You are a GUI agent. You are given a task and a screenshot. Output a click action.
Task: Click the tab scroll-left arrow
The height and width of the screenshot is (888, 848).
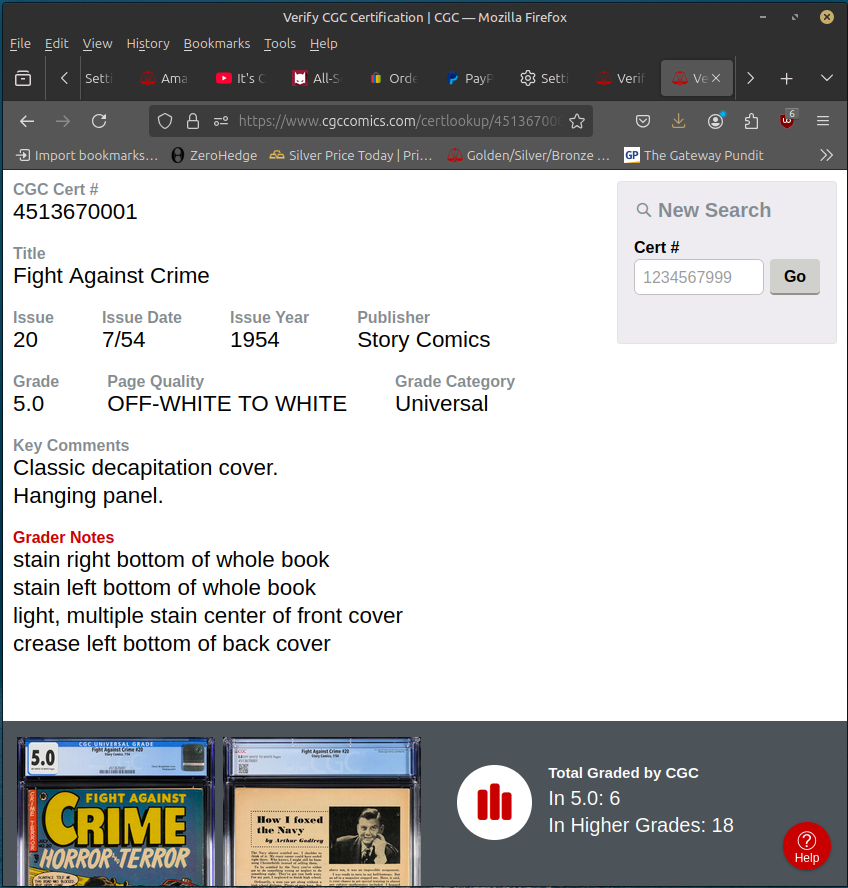(63, 78)
